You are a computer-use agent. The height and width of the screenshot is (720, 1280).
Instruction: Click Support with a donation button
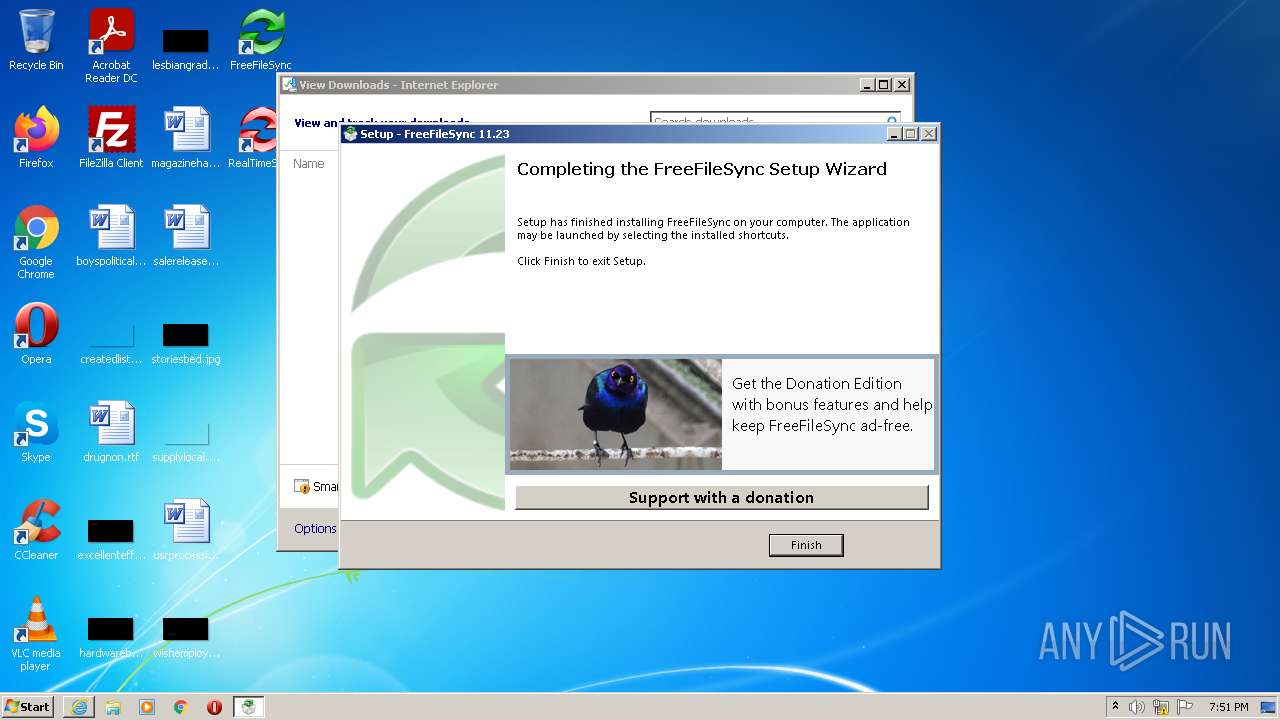[721, 497]
